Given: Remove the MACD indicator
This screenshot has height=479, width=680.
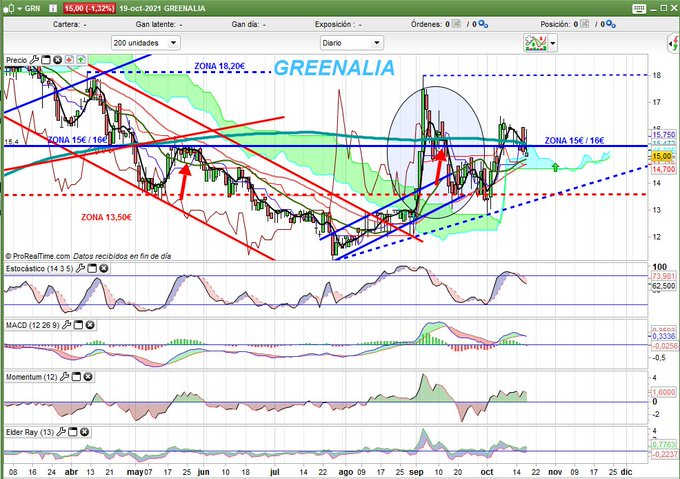Looking at the screenshot, I should [x=90, y=325].
